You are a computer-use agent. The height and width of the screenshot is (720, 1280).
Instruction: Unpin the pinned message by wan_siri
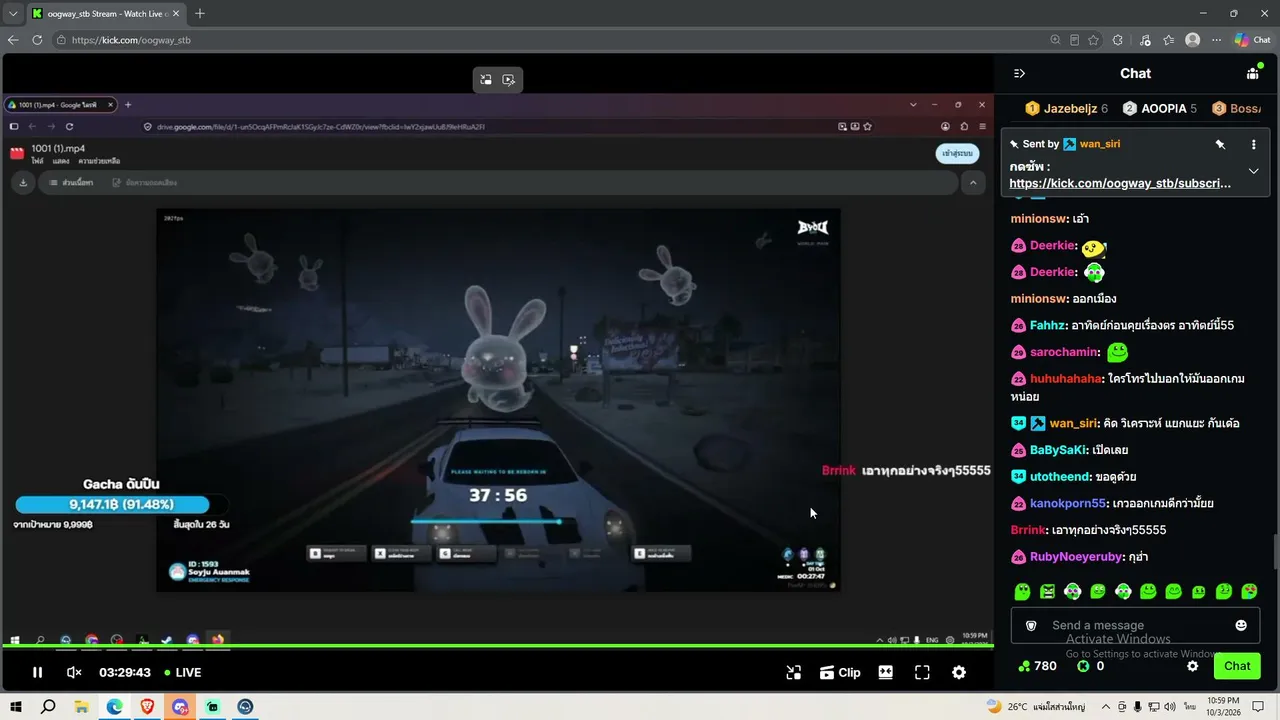tap(1220, 144)
